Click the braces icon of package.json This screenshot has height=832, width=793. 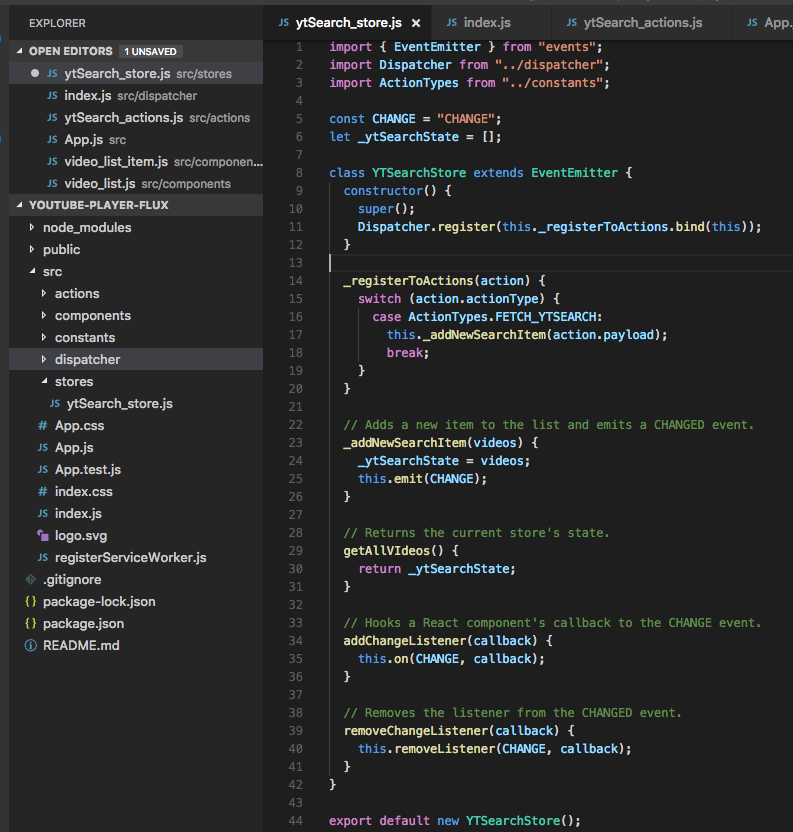(x=31, y=623)
